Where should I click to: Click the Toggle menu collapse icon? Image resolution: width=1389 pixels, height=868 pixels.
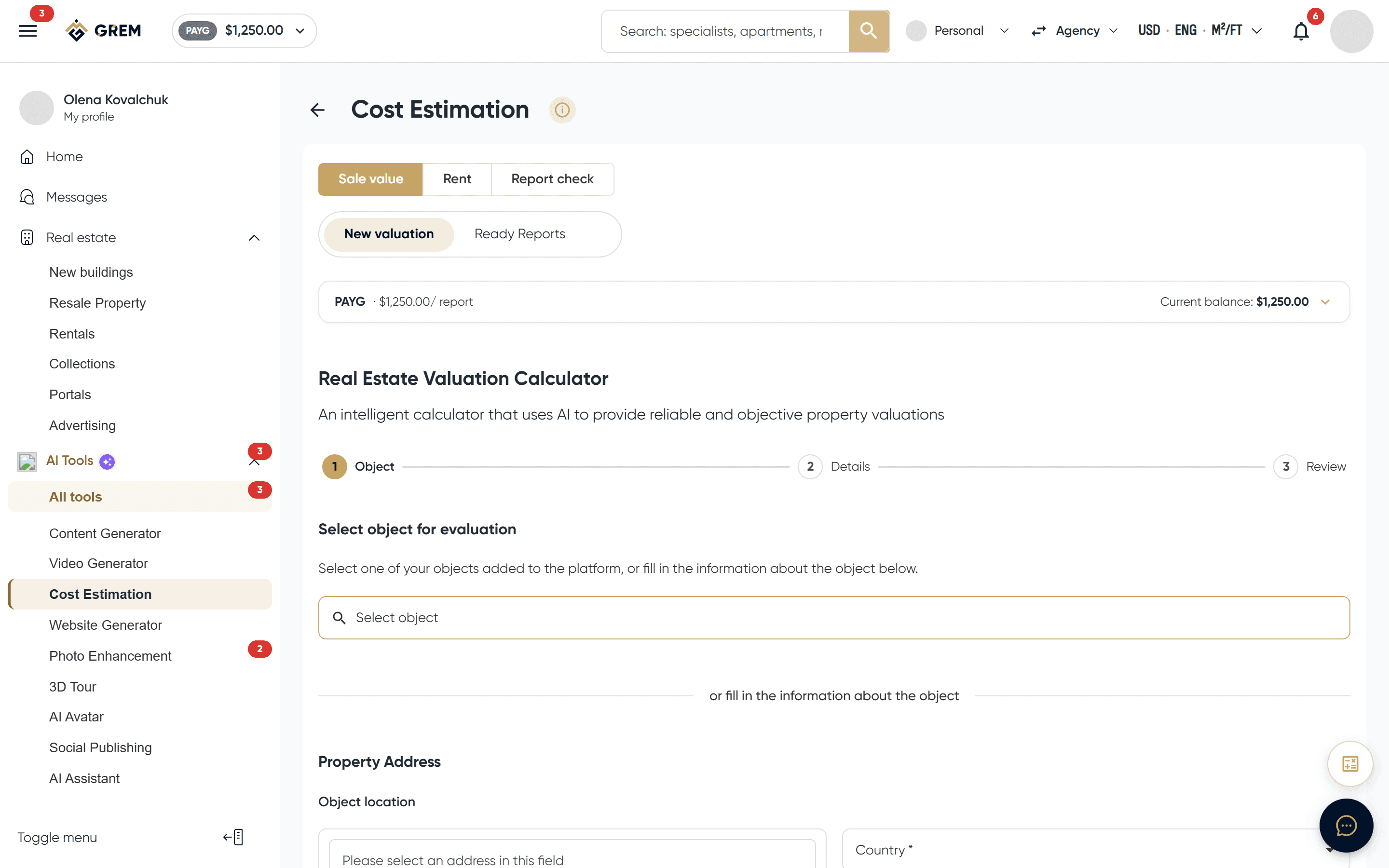pyautogui.click(x=233, y=837)
